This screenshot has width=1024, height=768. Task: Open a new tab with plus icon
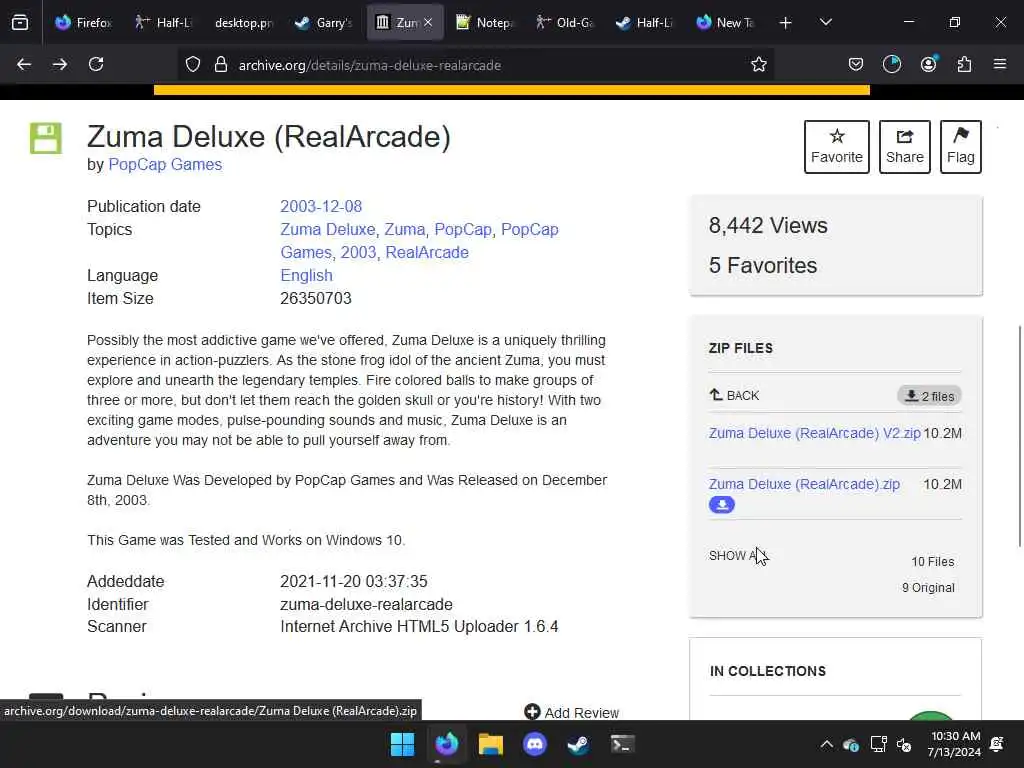(786, 23)
